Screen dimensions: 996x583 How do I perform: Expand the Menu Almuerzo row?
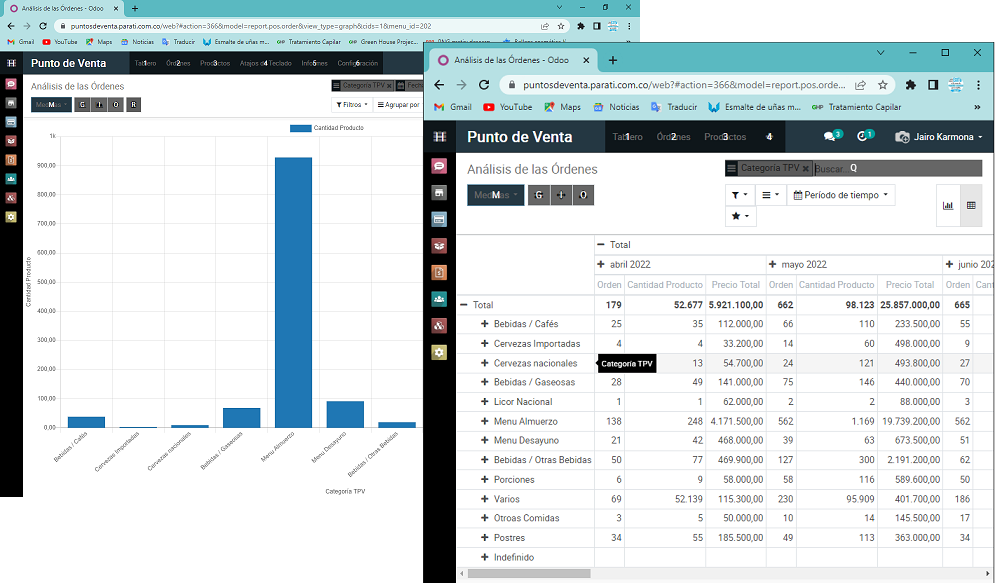coord(485,422)
